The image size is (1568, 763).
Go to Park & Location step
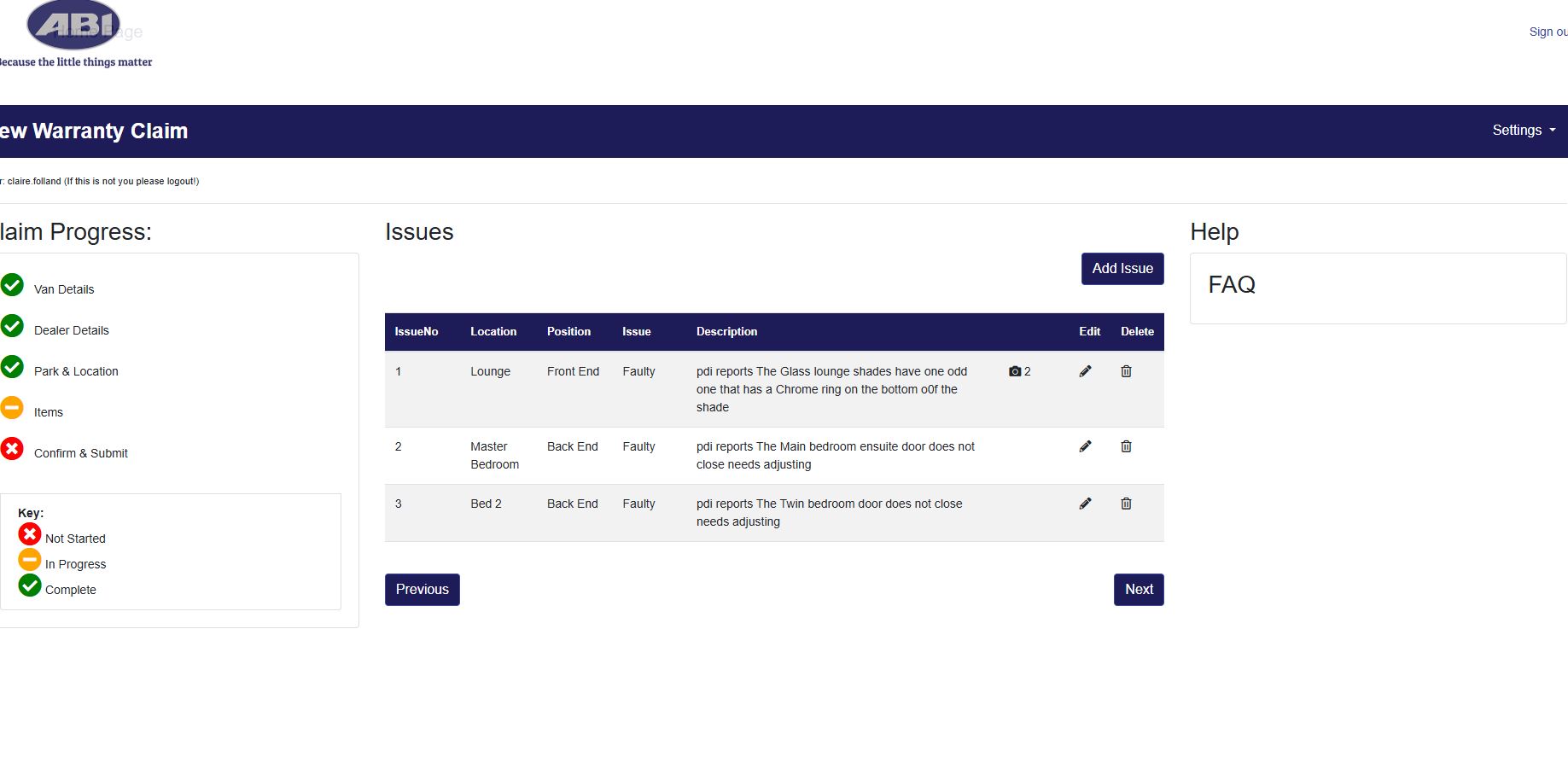pyautogui.click(x=76, y=371)
